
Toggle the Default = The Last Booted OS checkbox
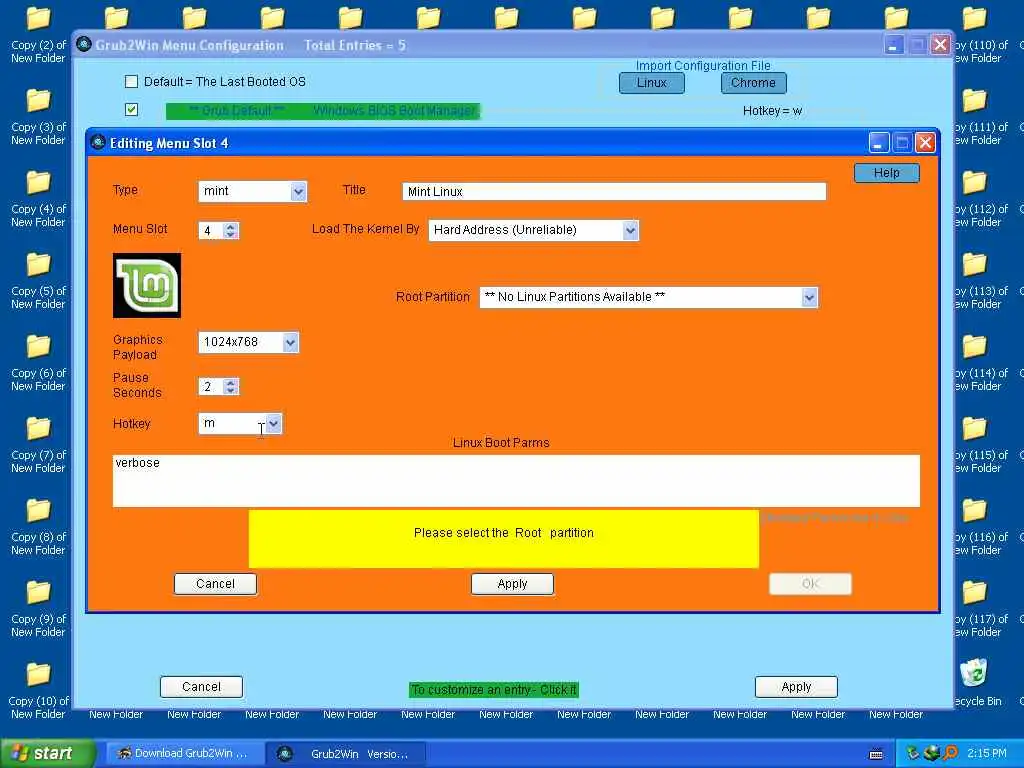(131, 82)
